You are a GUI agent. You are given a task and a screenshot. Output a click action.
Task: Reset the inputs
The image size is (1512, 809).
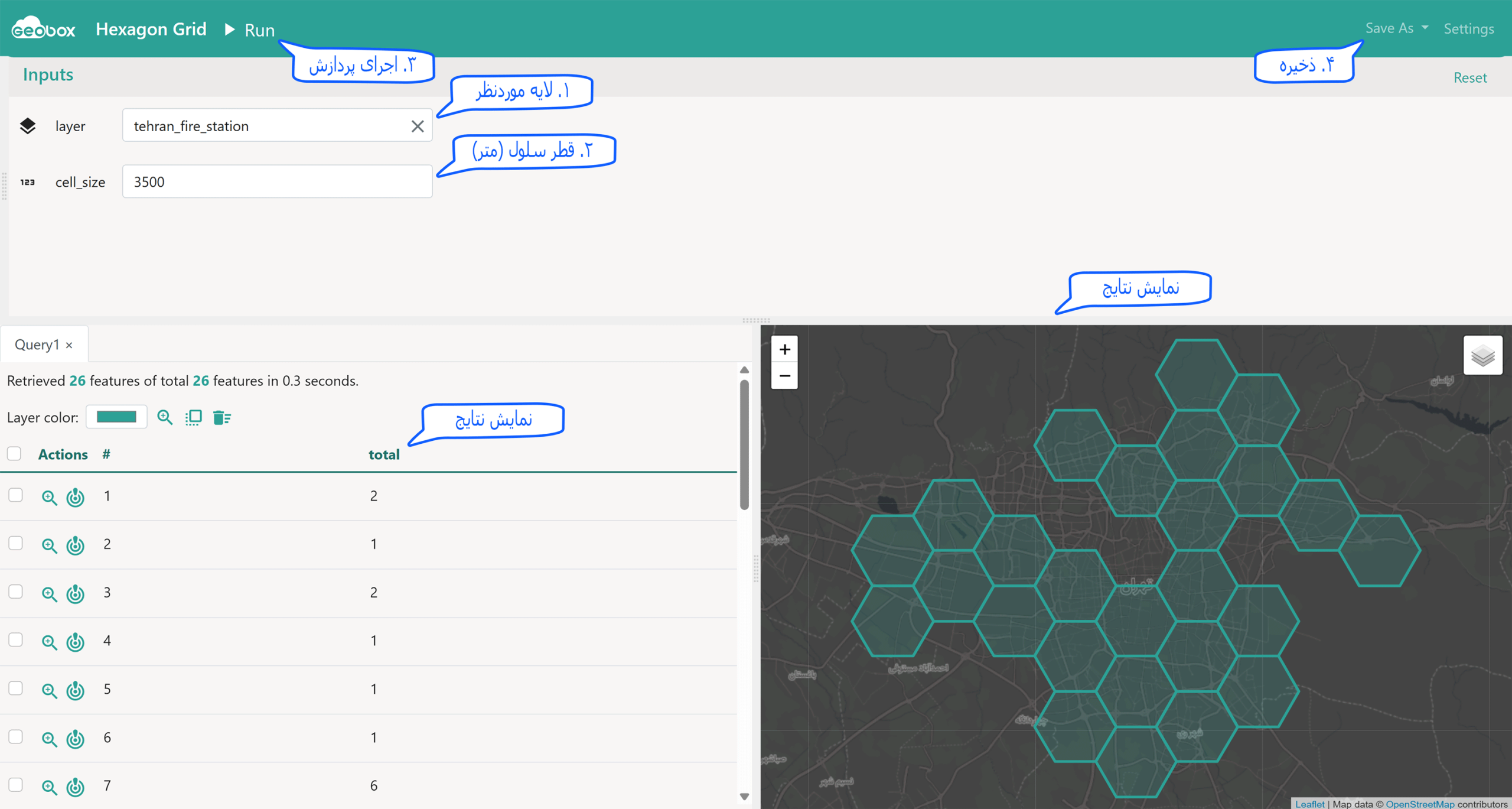pyautogui.click(x=1469, y=77)
